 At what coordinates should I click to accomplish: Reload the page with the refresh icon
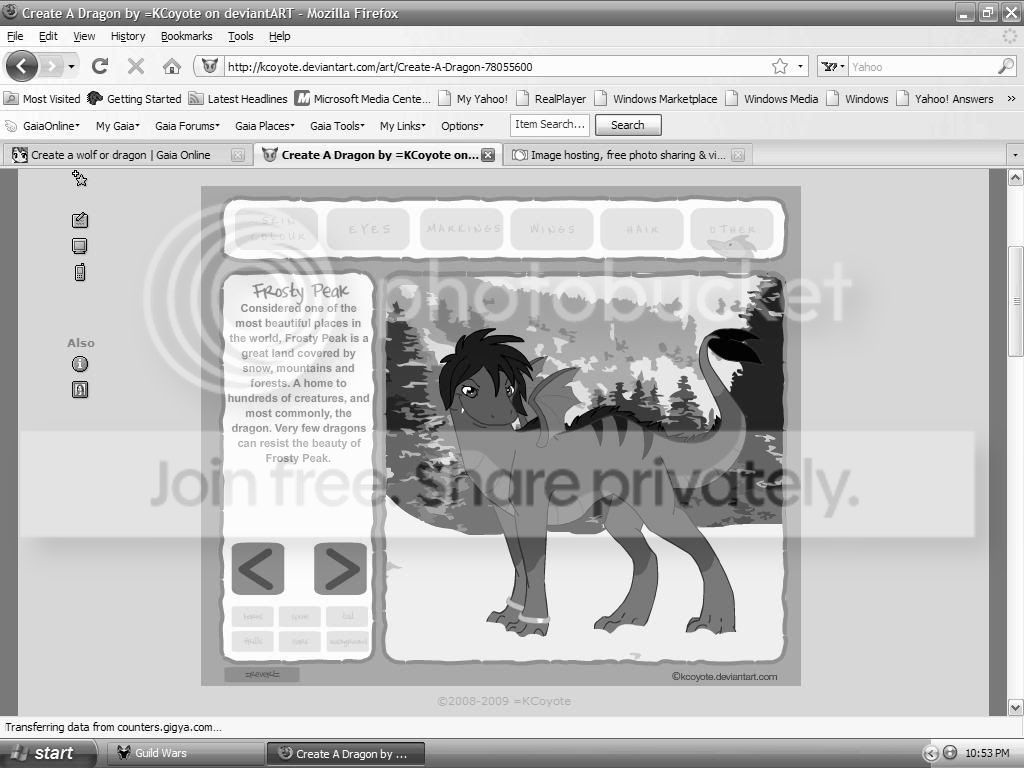click(100, 66)
